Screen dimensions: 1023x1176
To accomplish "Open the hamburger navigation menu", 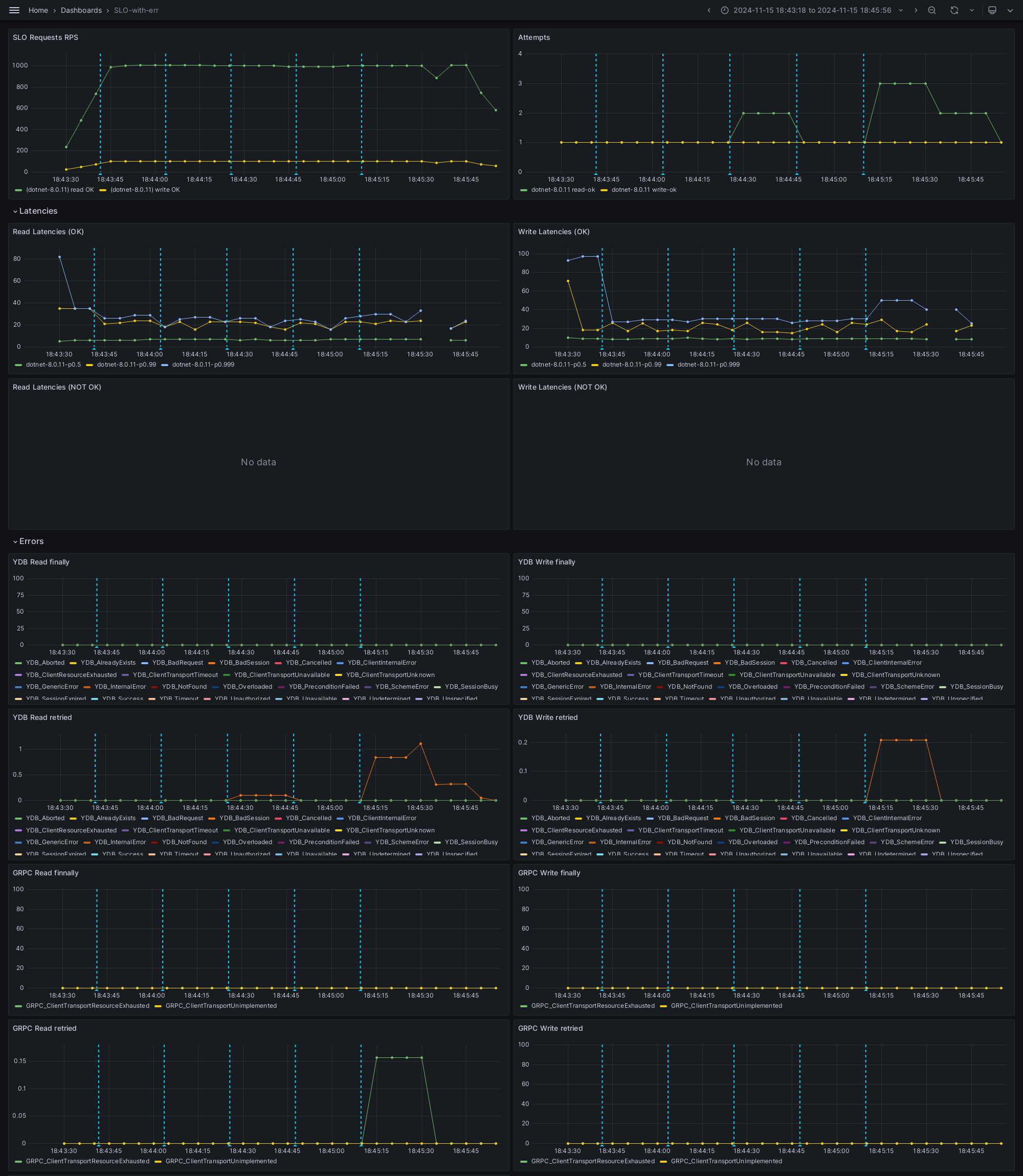I will pyautogui.click(x=14, y=10).
